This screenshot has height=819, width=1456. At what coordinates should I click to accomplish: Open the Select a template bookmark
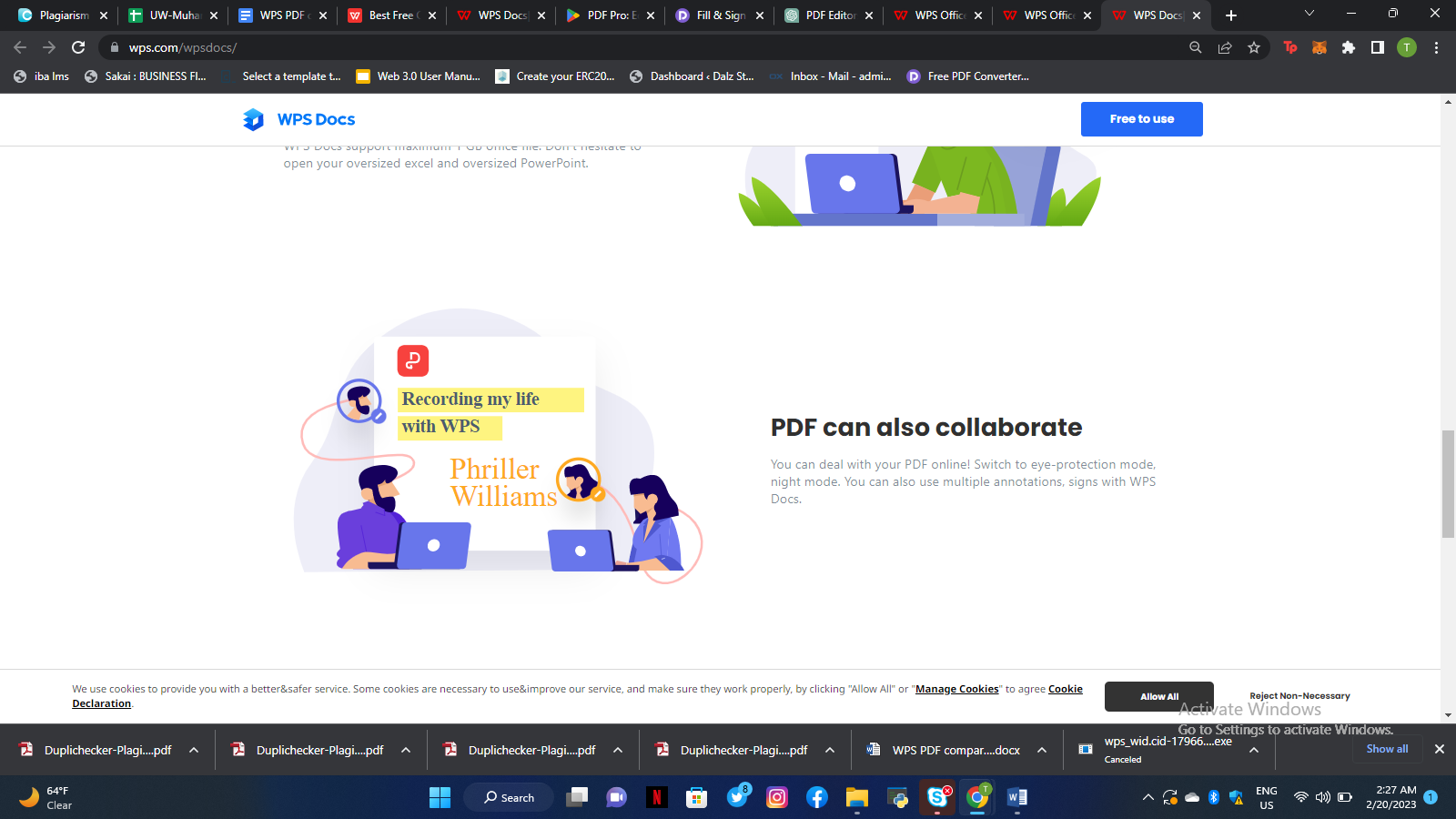(x=281, y=76)
